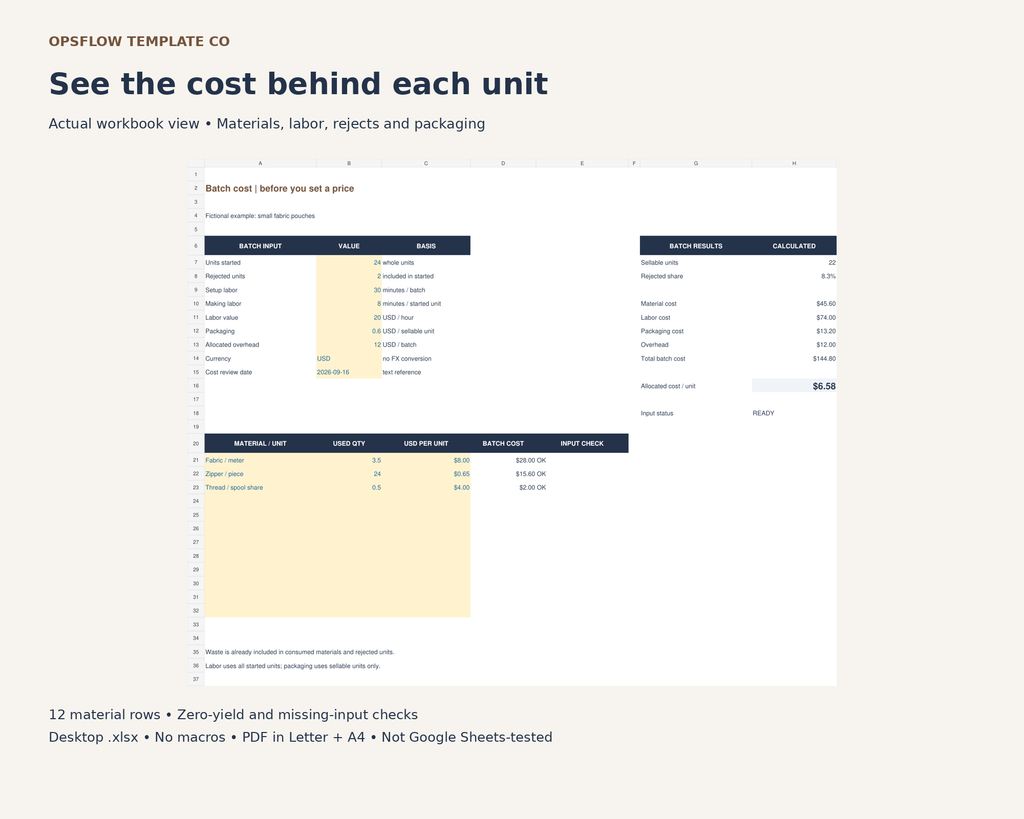Click the '$28.00 OK' batch cost cell
1024x819 pixels.
[530, 460]
